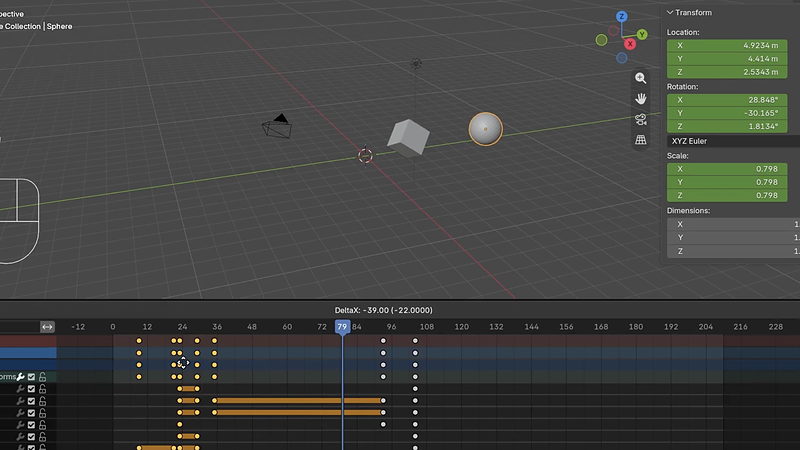Click frame 204 on the timeline ruler
800x450 pixels.
tap(706, 327)
